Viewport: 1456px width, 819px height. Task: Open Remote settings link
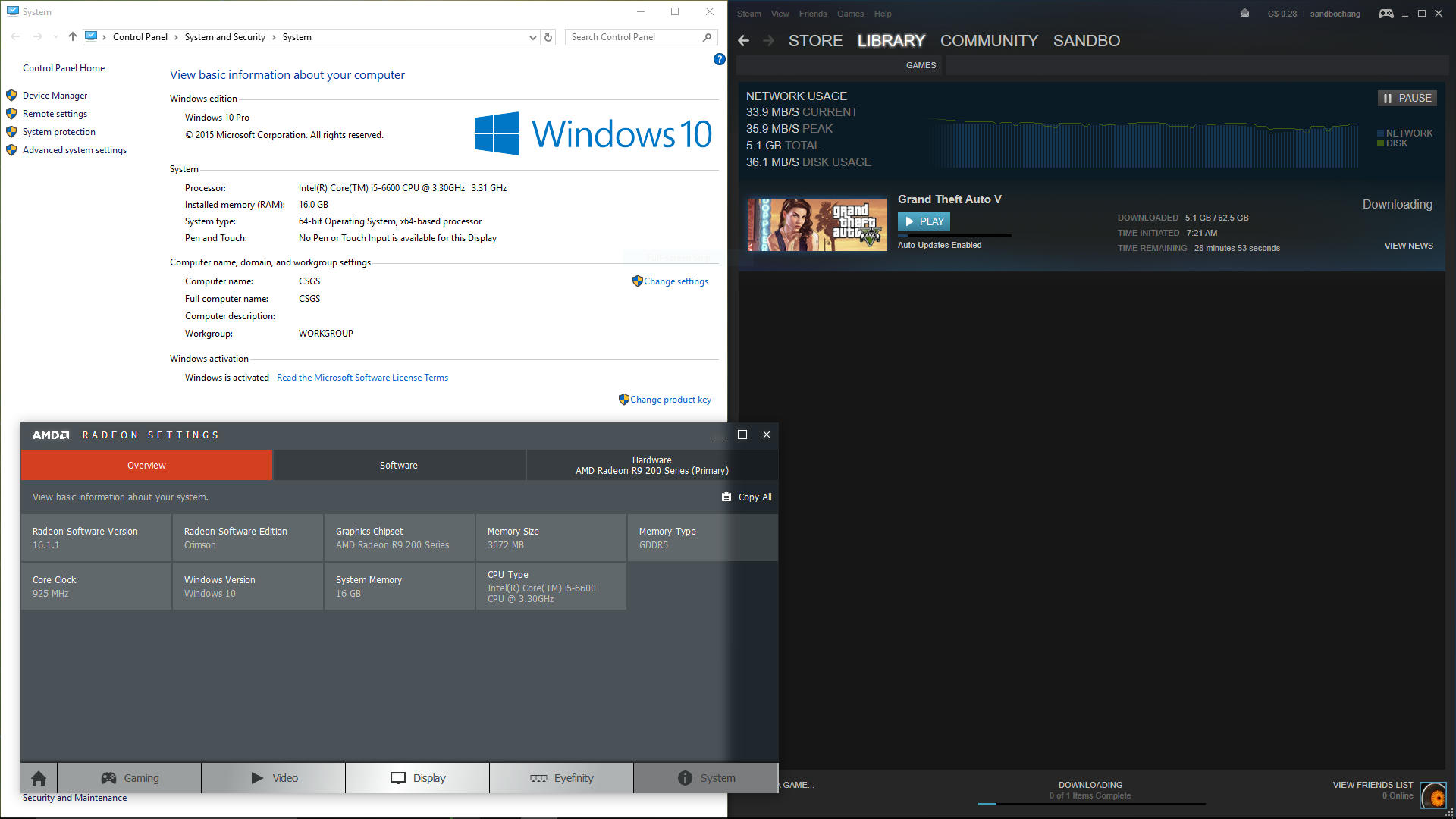tap(55, 114)
